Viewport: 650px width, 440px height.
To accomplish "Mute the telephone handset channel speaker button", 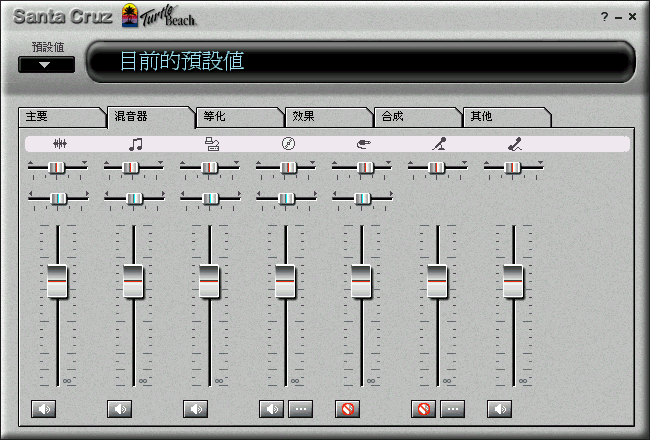I will (500, 409).
